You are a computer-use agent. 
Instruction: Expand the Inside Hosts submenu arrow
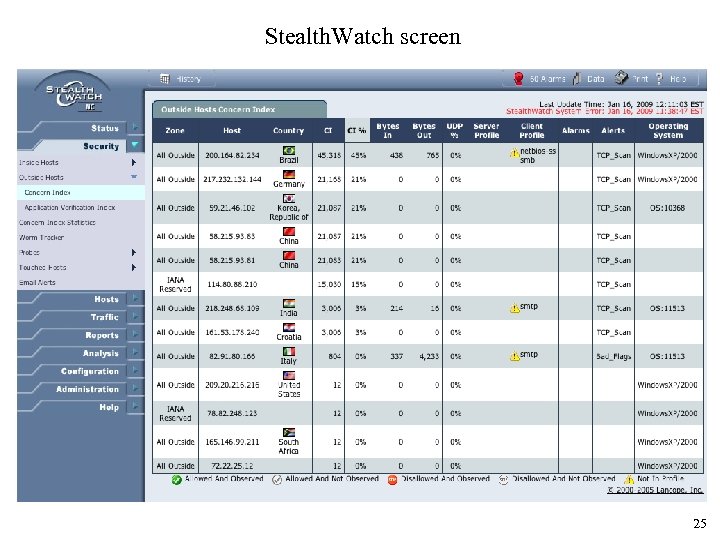point(134,163)
